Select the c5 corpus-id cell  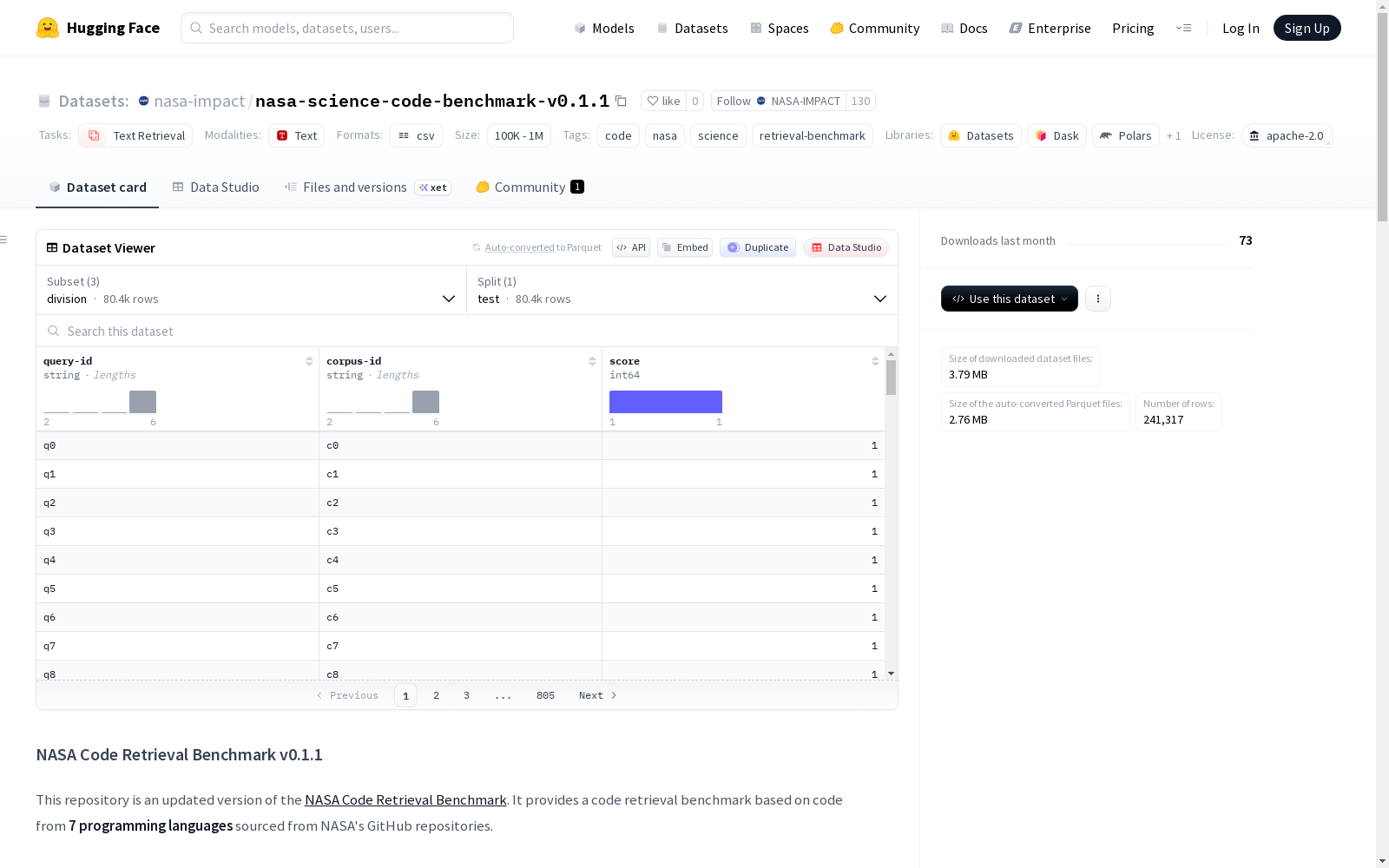(x=461, y=589)
